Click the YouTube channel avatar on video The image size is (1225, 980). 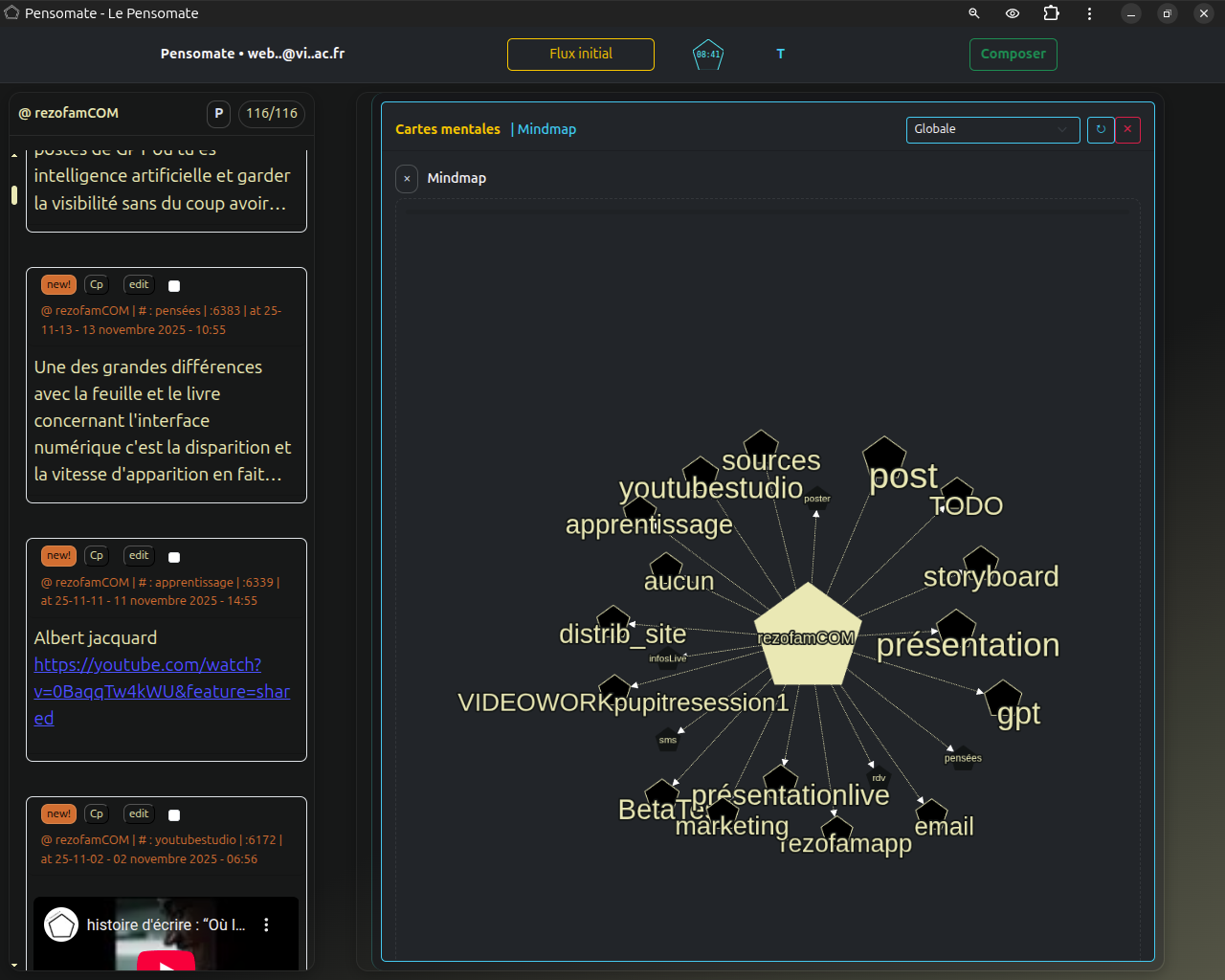(61, 924)
